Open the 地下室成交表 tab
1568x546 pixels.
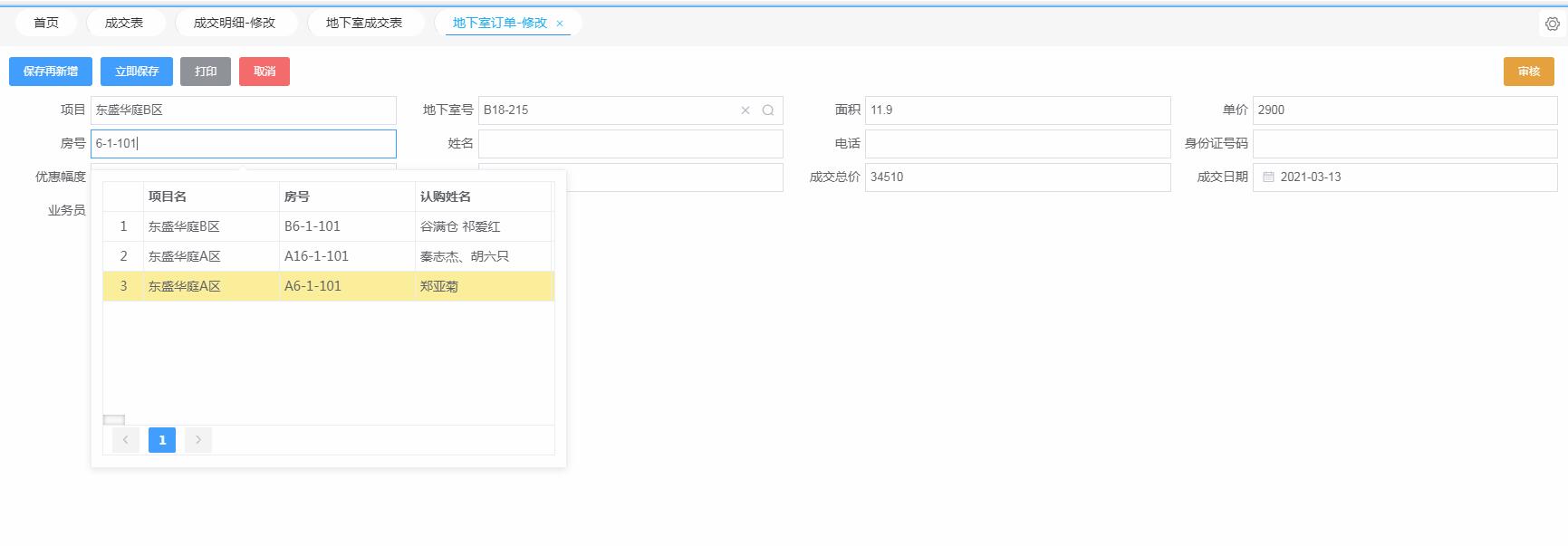364,23
